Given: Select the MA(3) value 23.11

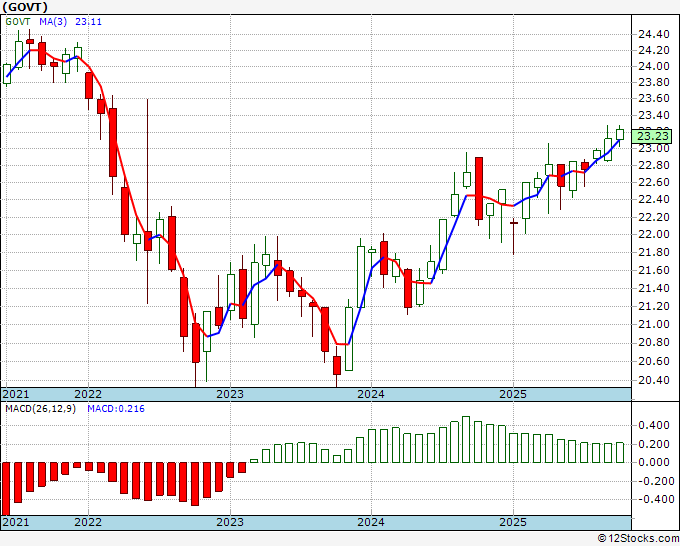Looking at the screenshot, I should pyautogui.click(x=88, y=21).
